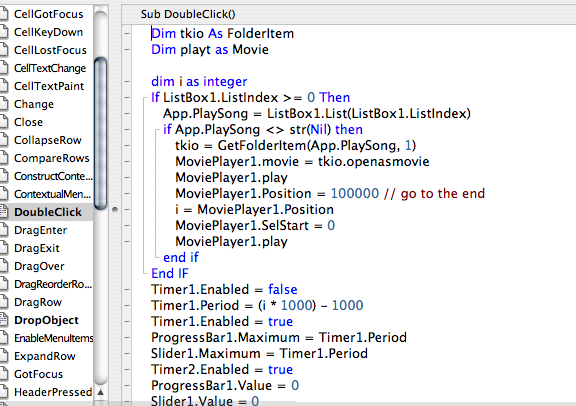This screenshot has width=576, height=406.
Task: Click the 'tkio = GetFolderItem' code line
Action: coord(296,145)
